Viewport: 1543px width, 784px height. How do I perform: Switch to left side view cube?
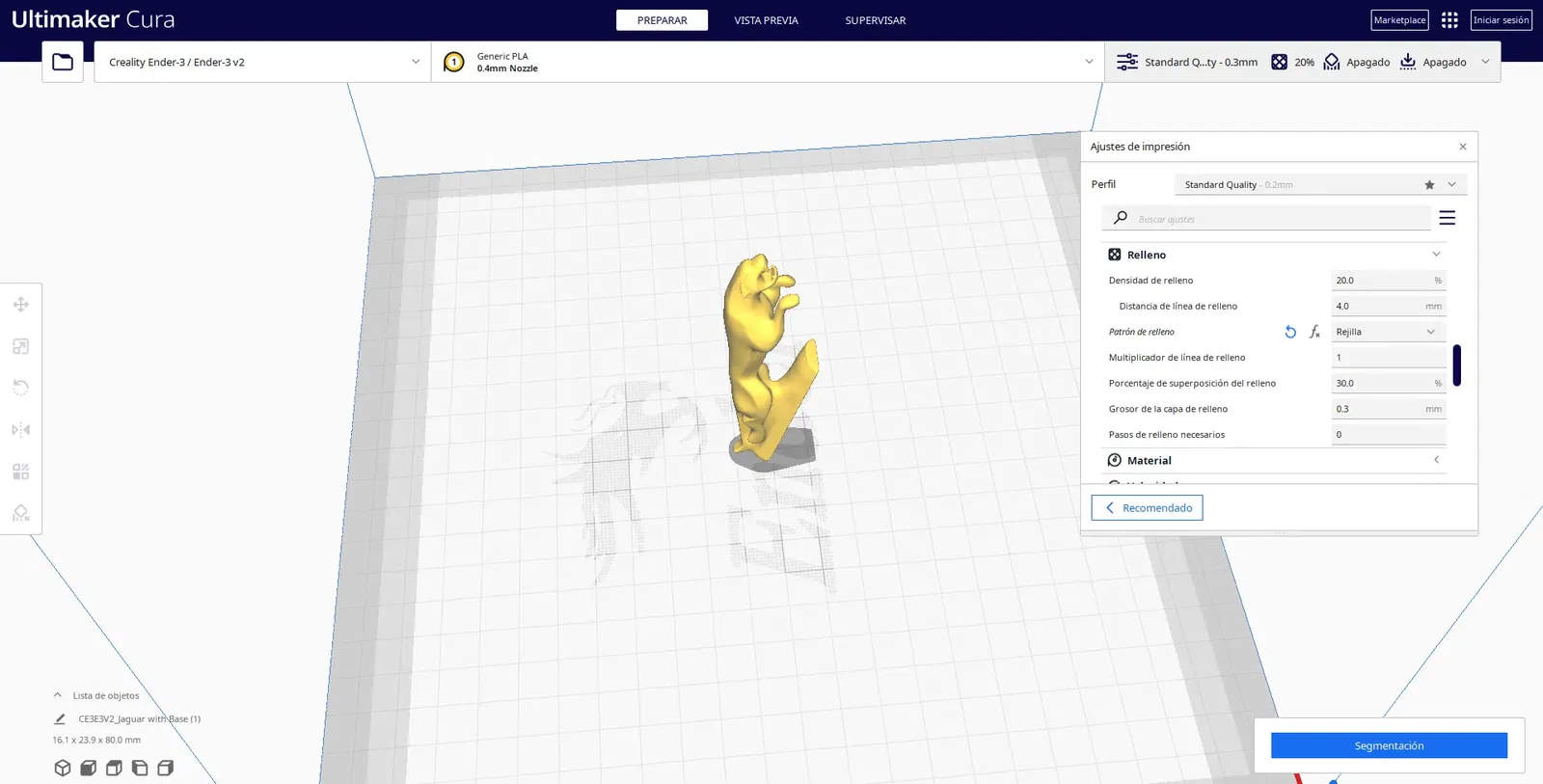(140, 768)
